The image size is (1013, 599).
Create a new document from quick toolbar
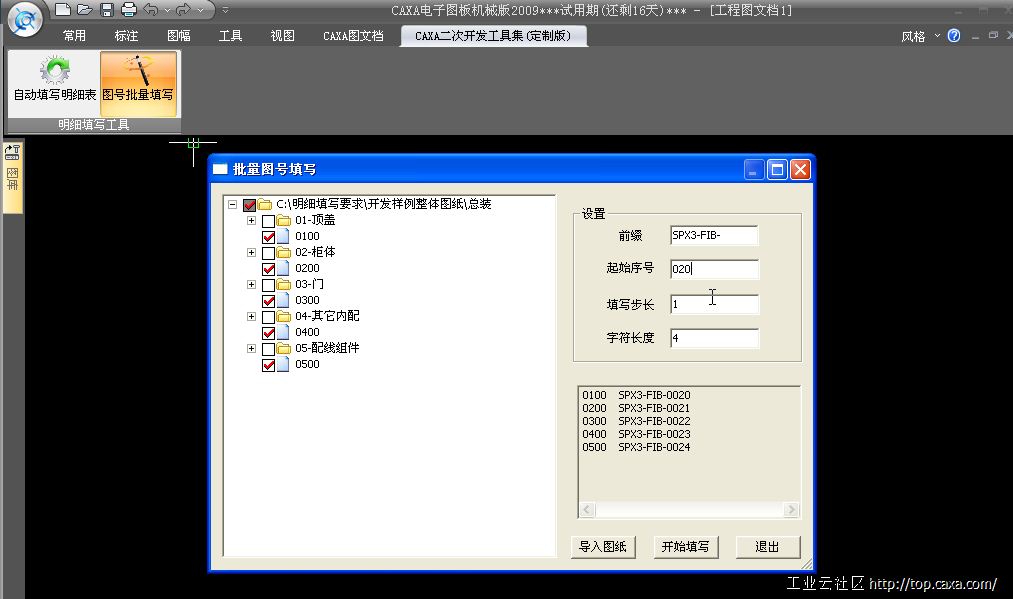click(63, 9)
